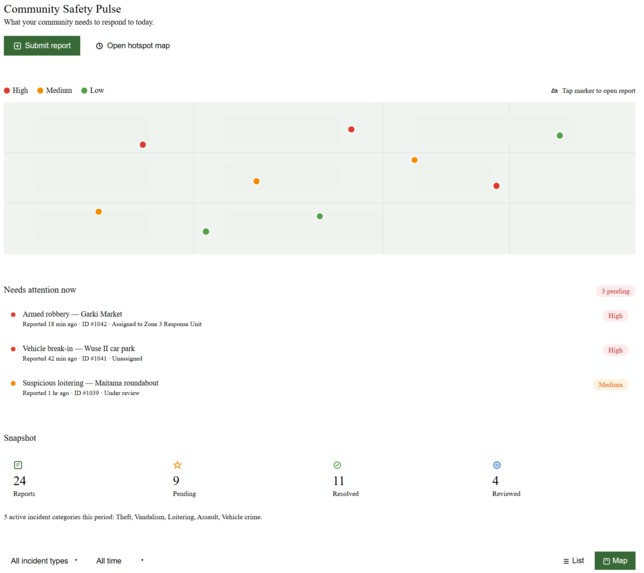Click the 11 Resolved count
Image resolution: width=644 pixels, height=573 pixels.
[339, 481]
